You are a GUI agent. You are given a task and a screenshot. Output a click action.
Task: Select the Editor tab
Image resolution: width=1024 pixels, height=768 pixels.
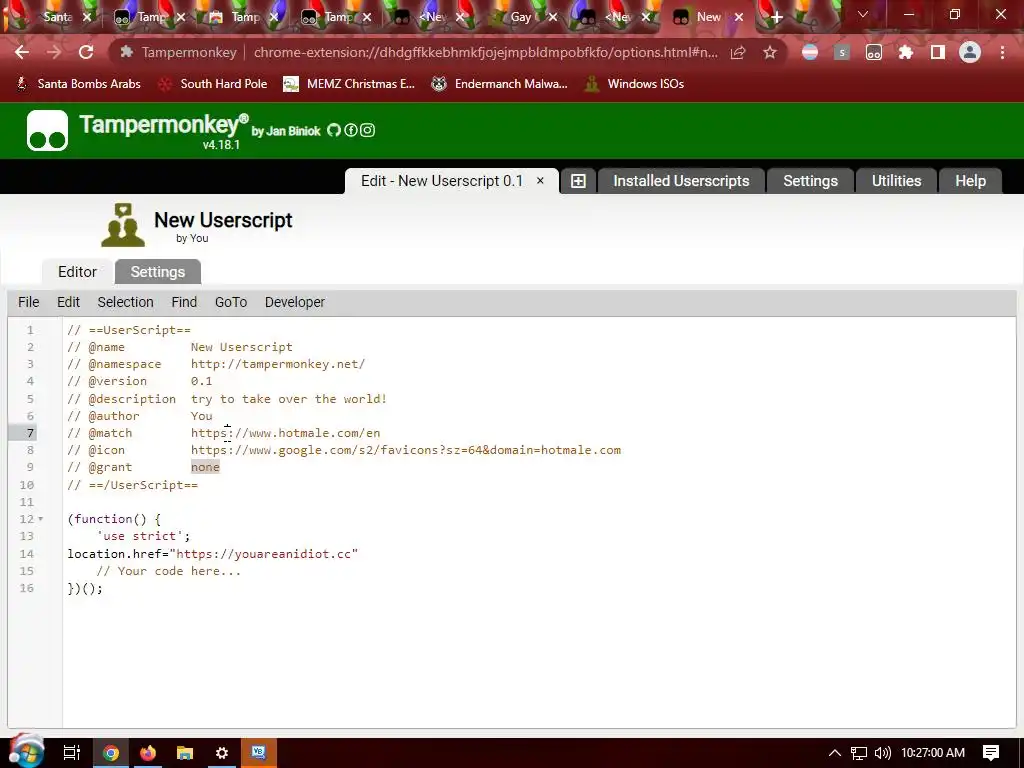pos(77,272)
